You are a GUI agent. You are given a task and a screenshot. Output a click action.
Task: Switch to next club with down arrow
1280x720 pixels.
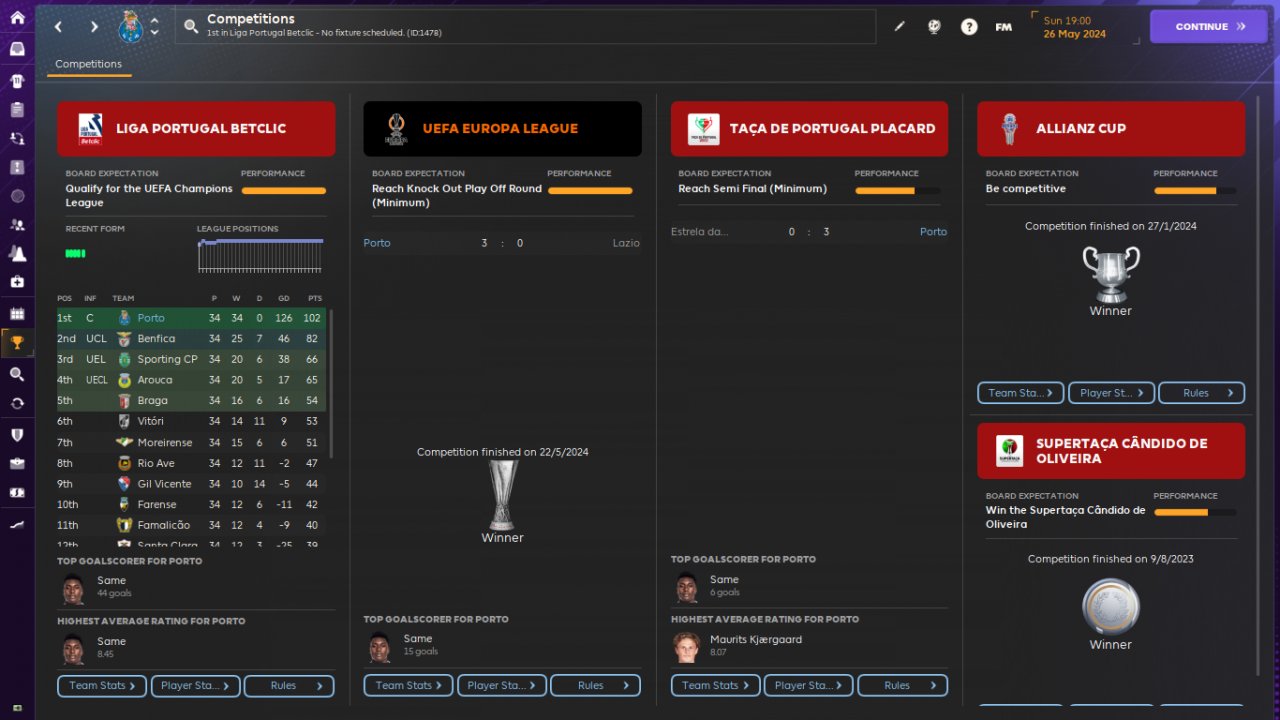click(x=154, y=33)
